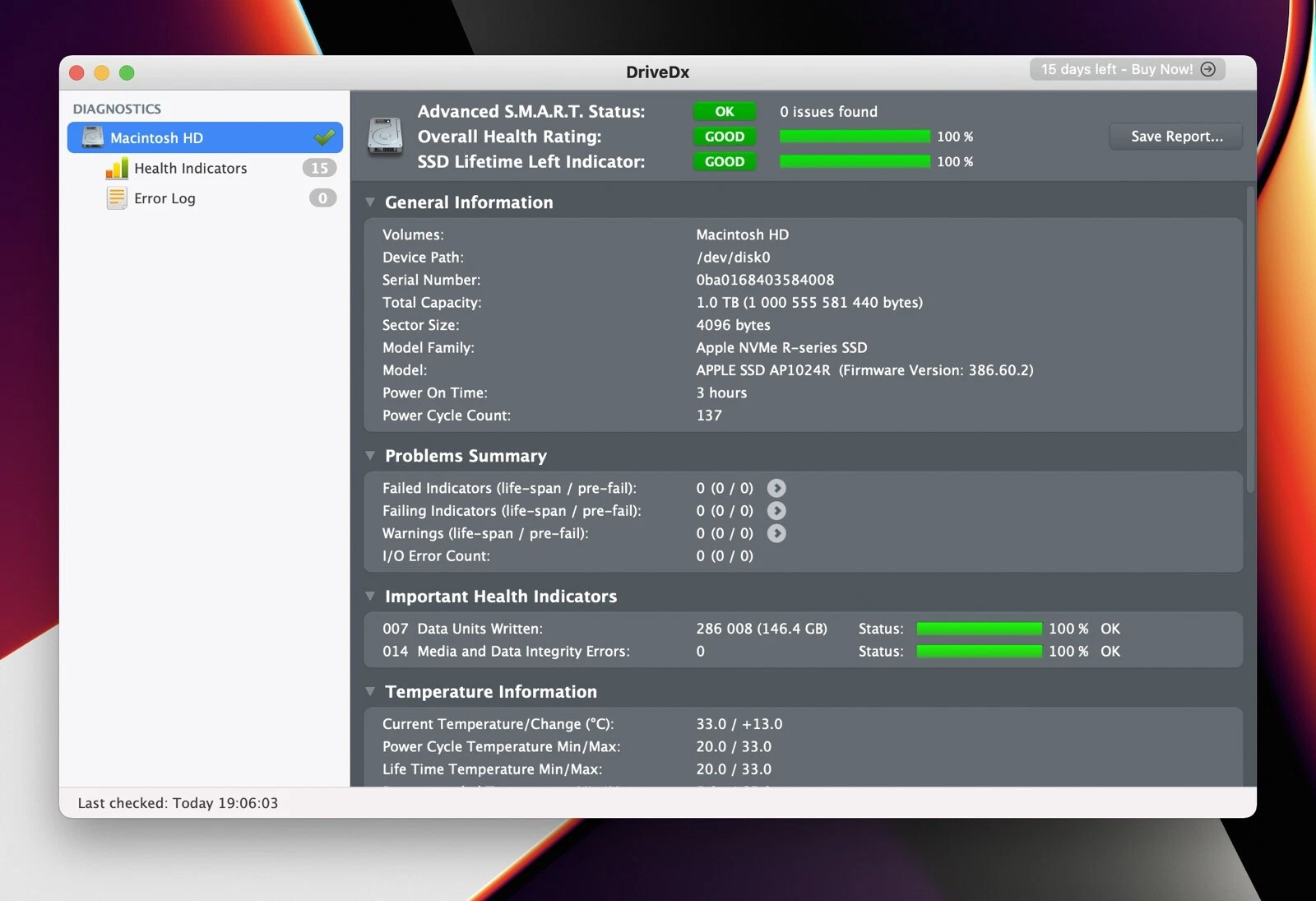This screenshot has width=1316, height=901.
Task: Click the 286 008 (146.4 GB) value
Action: click(762, 629)
